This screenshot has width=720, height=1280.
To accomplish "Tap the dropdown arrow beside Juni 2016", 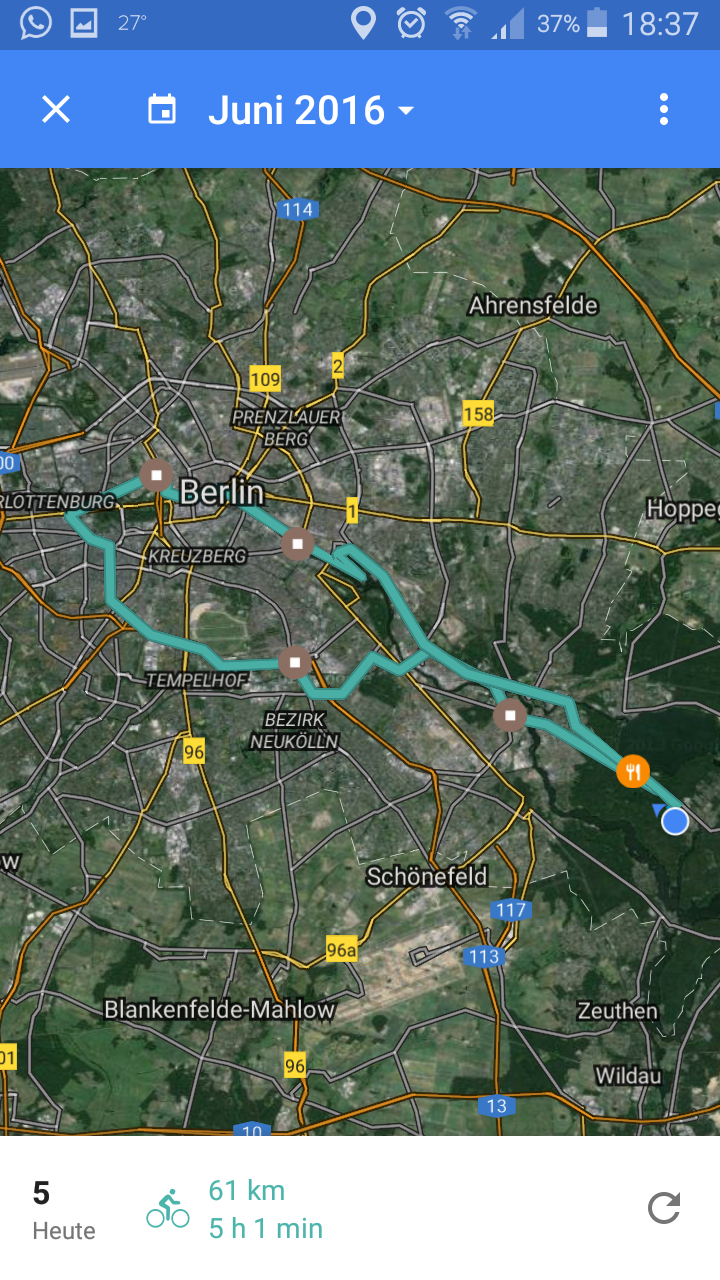I will tap(406, 110).
